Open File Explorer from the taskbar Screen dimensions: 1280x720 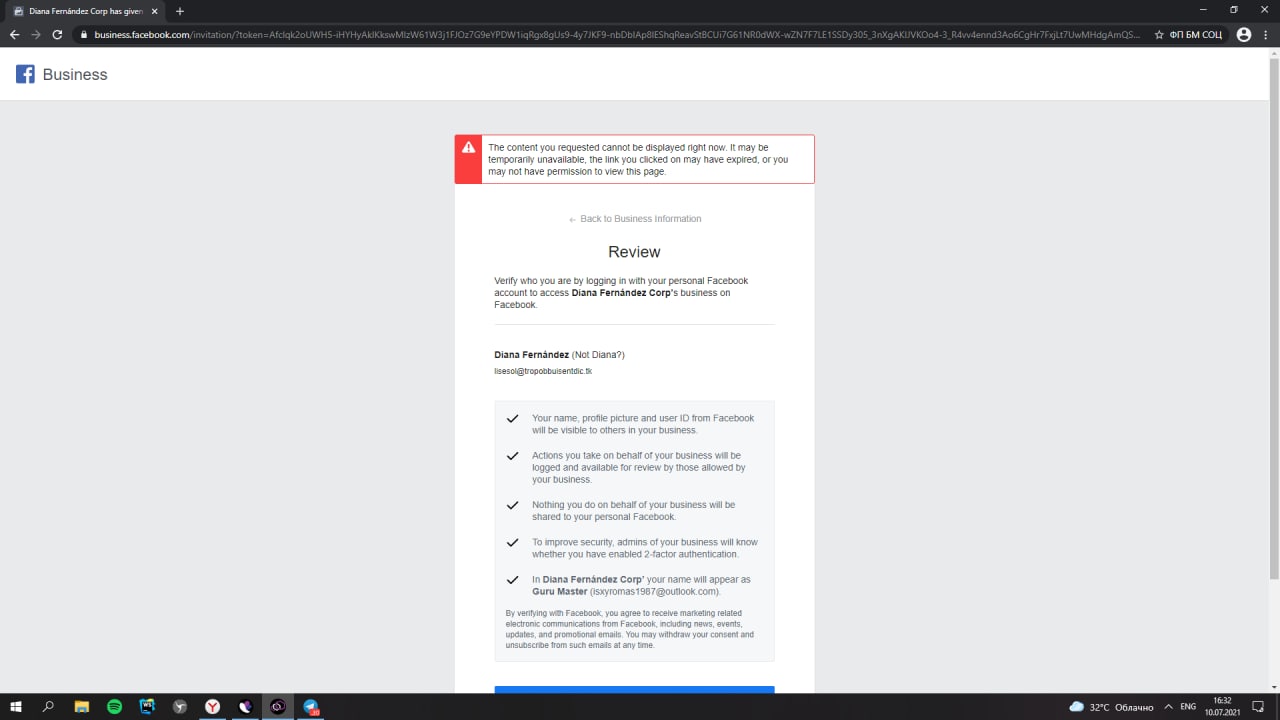click(x=82, y=707)
